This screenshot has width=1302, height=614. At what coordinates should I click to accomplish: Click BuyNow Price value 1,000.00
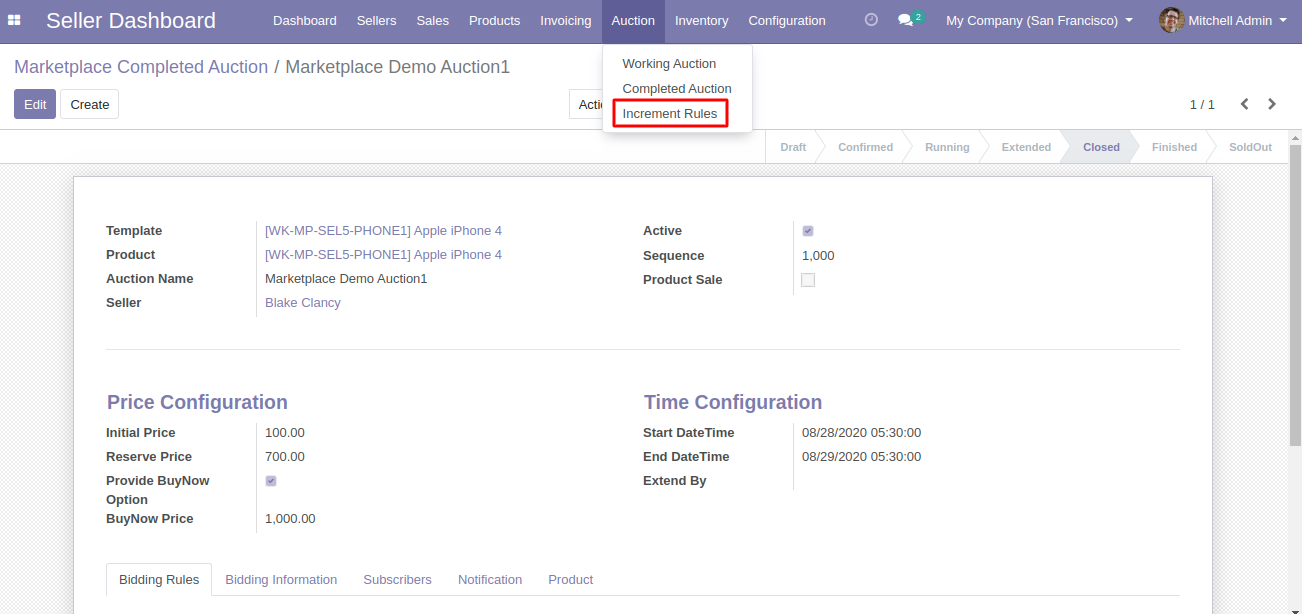tap(290, 519)
